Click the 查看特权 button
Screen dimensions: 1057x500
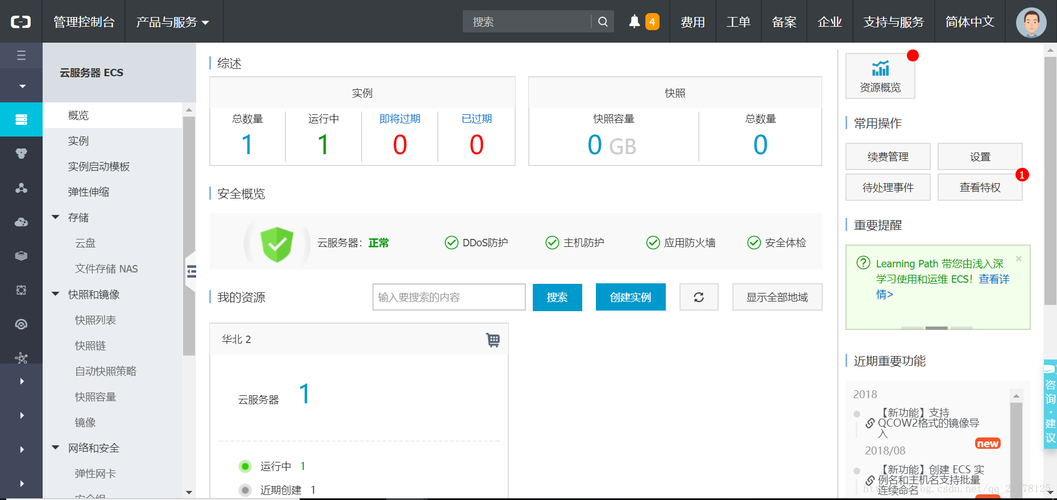click(980, 187)
